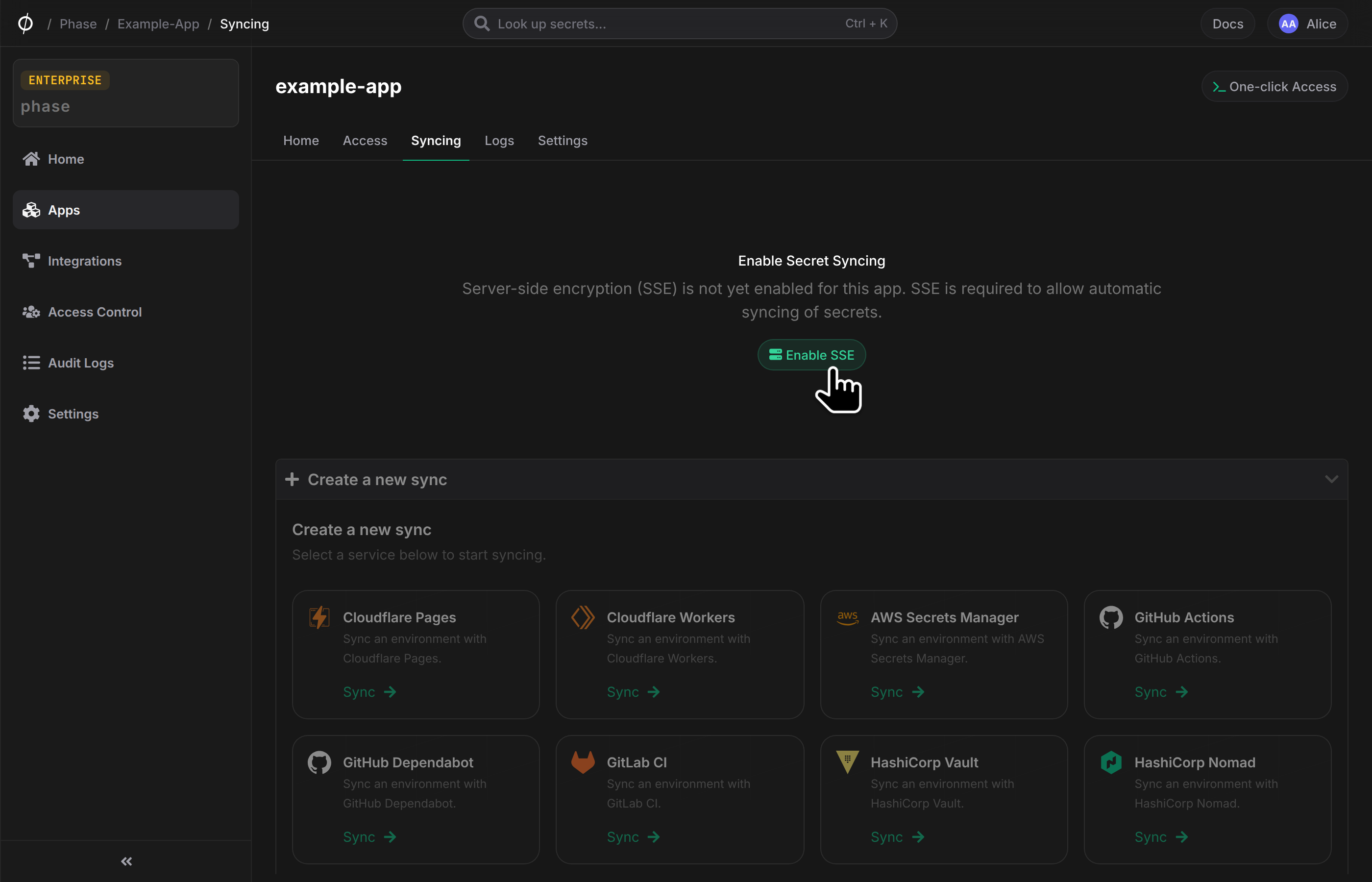The image size is (1372, 882).
Task: Open the Alice user menu
Action: 1307,24
